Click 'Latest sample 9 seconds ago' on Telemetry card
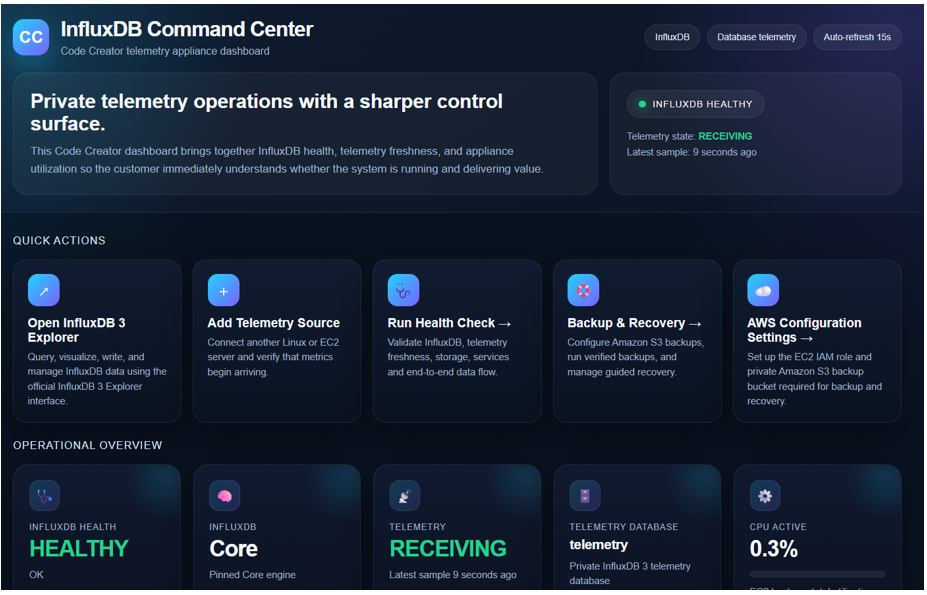927x595 pixels. point(452,575)
